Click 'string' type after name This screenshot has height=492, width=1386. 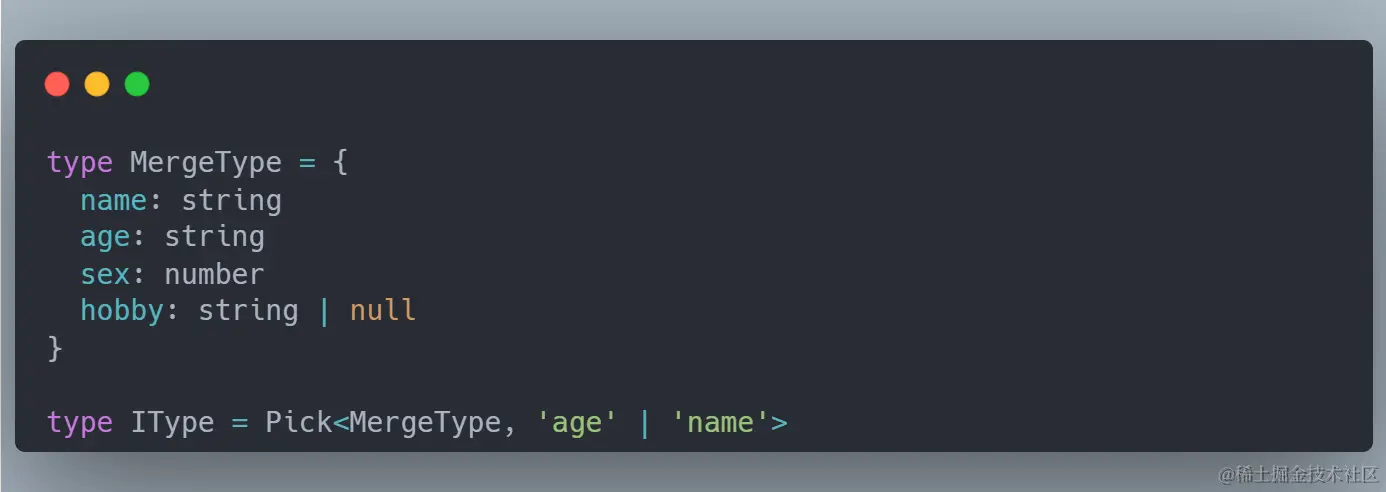(x=231, y=201)
